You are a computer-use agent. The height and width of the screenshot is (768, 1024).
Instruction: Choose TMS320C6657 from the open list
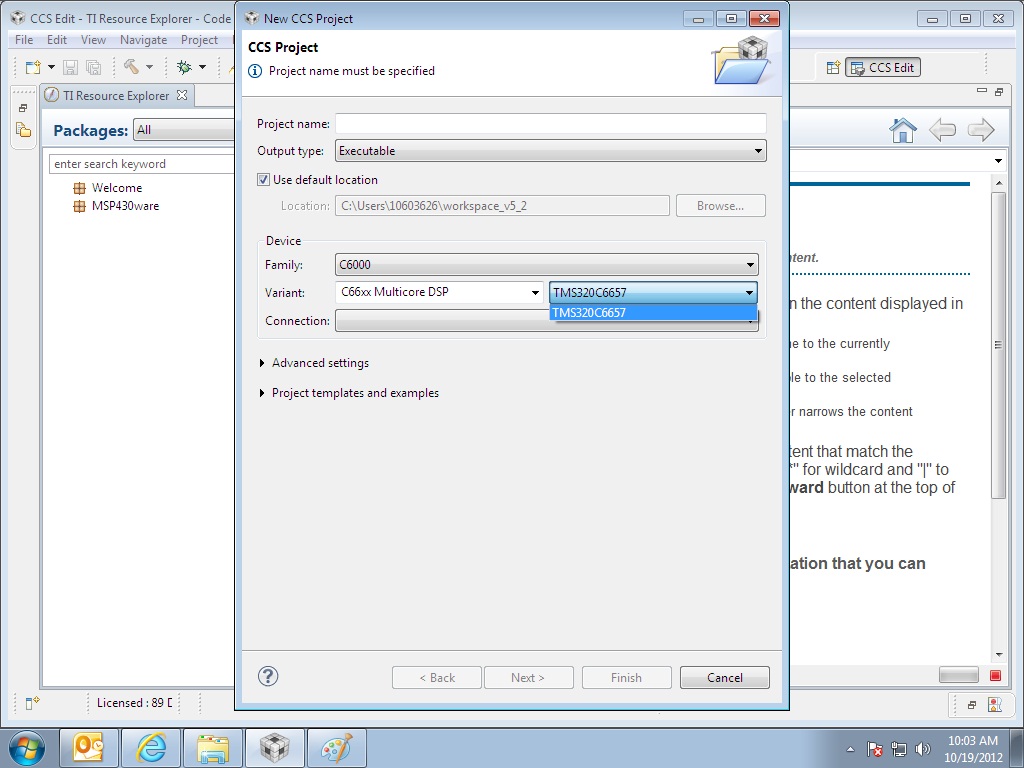653,313
